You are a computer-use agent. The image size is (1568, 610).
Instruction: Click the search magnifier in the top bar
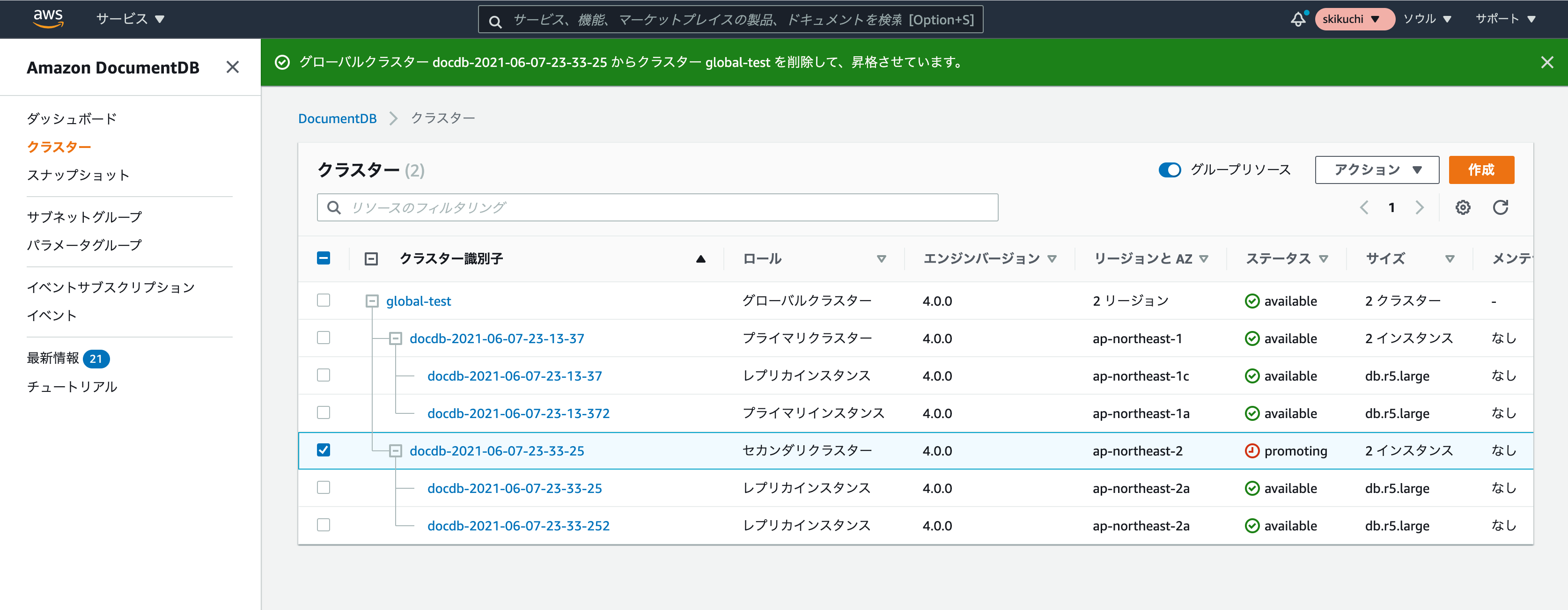(x=494, y=20)
